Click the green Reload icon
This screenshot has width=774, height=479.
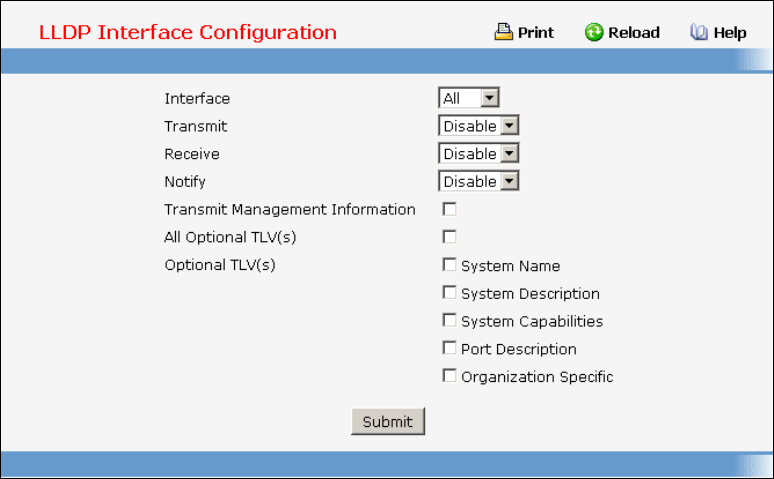[594, 33]
